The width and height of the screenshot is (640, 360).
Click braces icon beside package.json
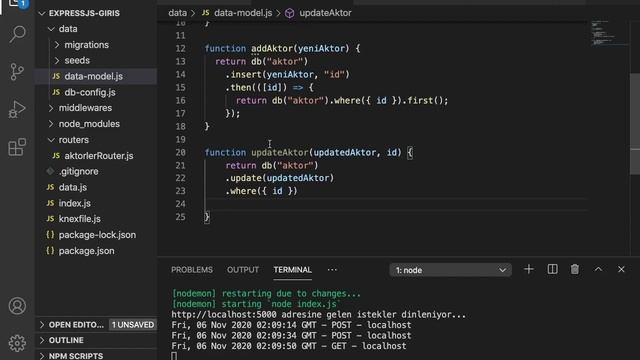click(50, 251)
